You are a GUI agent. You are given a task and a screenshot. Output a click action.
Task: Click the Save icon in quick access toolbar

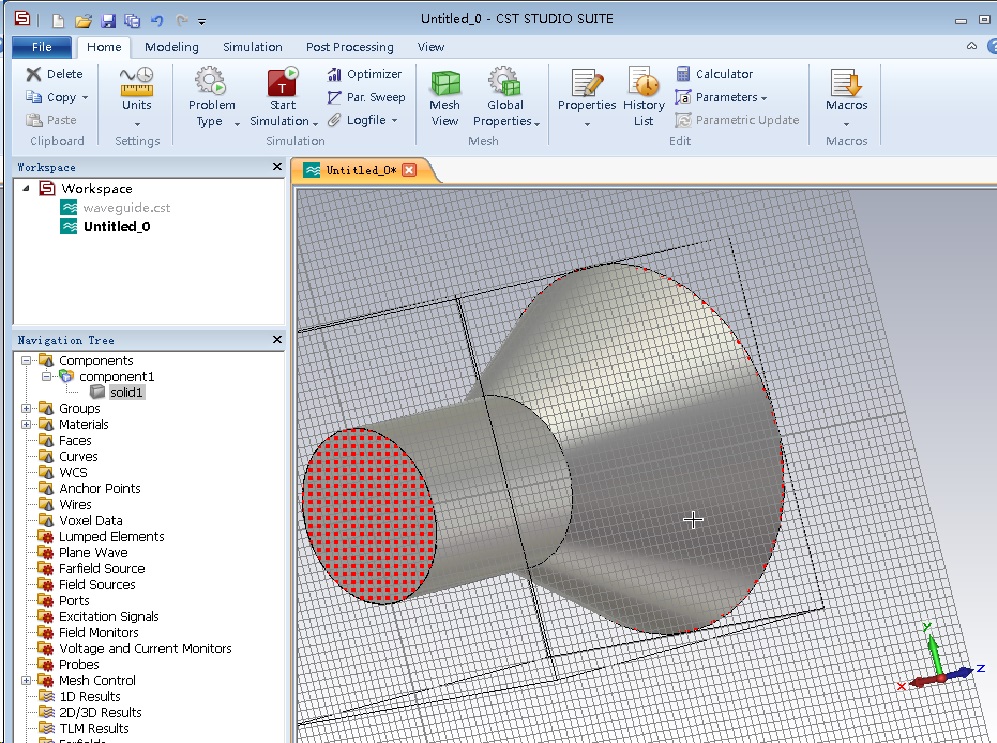click(x=108, y=21)
